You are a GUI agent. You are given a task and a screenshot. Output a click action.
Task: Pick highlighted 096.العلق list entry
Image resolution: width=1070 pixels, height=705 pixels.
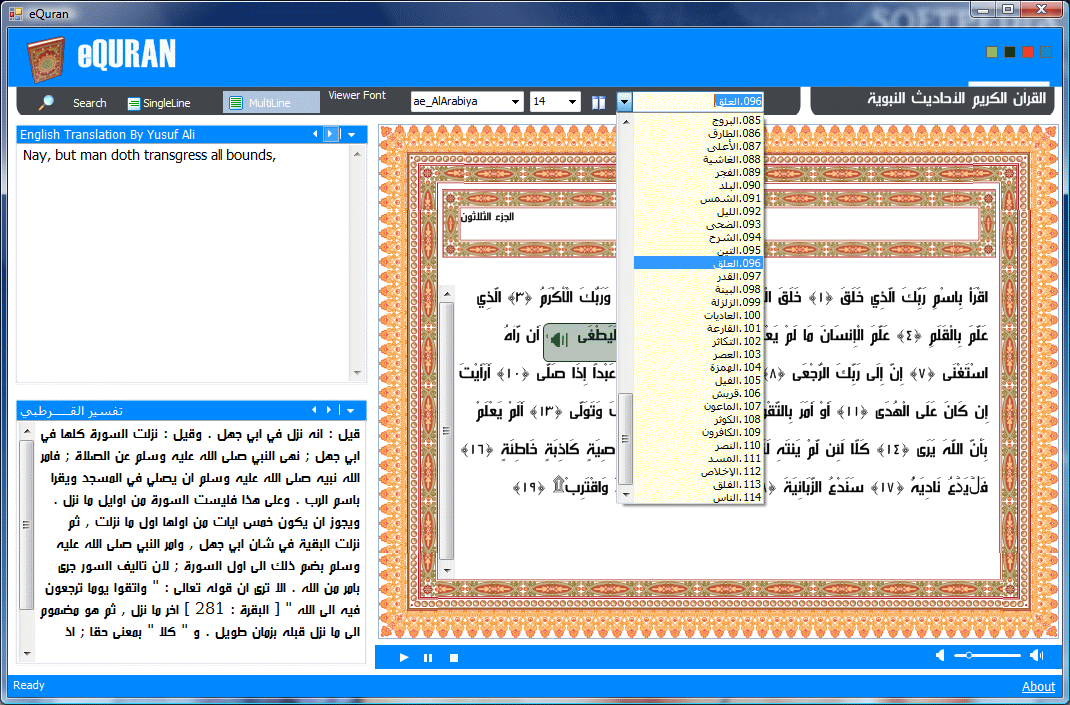[698, 263]
